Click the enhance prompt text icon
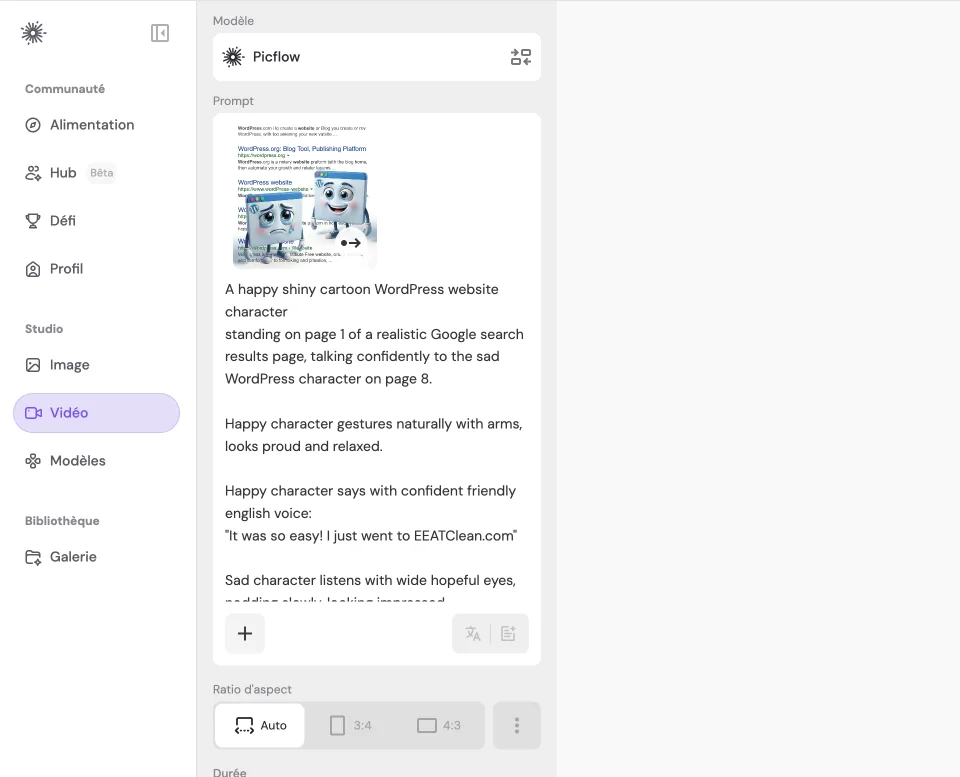Screen dimensions: 960x777 [x=508, y=634]
